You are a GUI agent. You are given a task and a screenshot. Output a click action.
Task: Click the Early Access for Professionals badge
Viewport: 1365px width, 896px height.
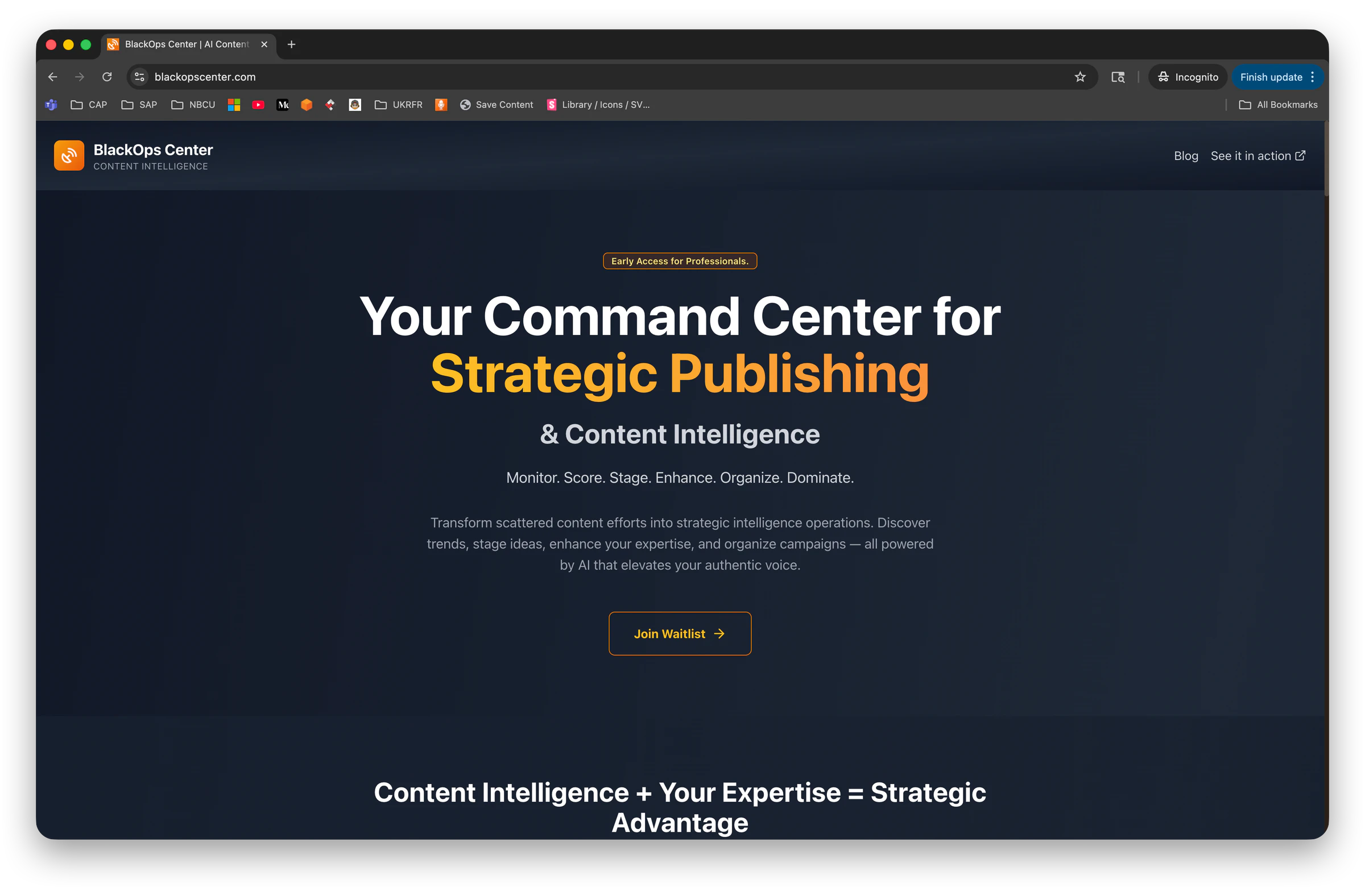[680, 261]
